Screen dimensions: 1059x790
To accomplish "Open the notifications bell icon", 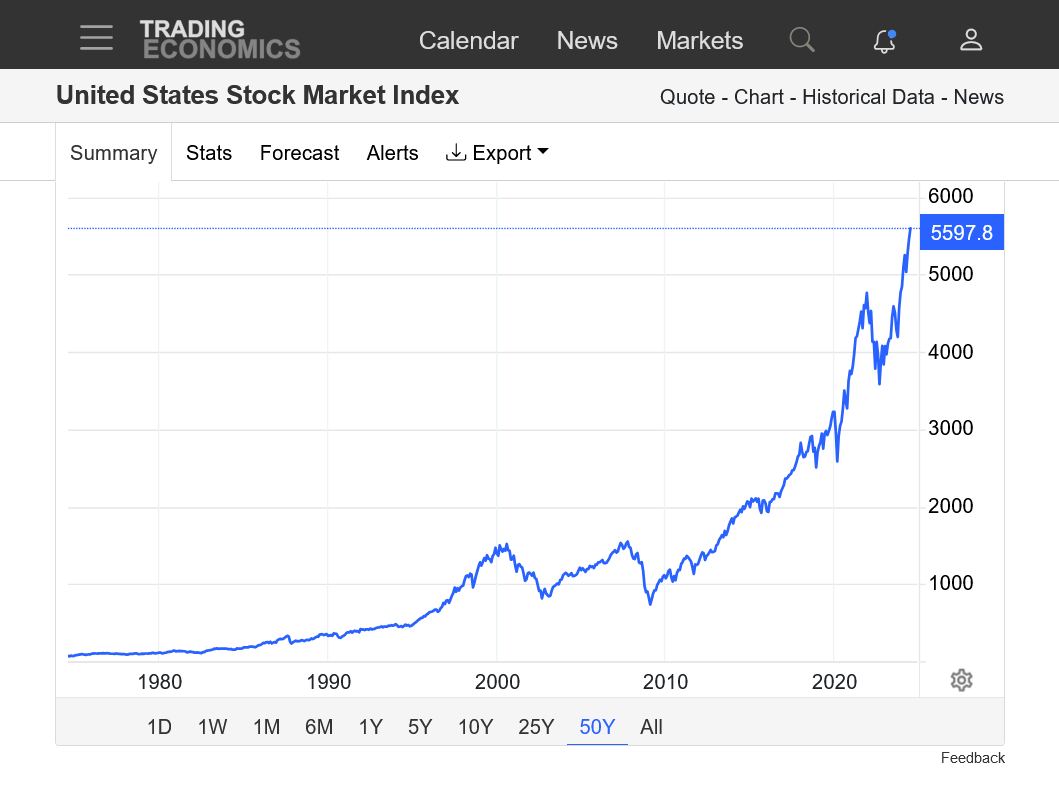I will [884, 40].
